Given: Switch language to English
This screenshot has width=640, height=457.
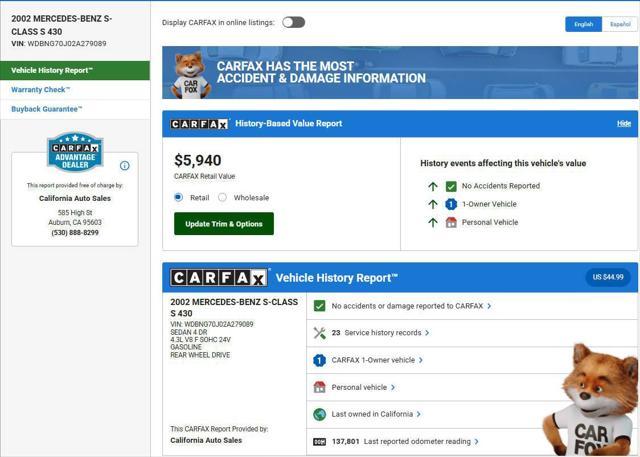Looking at the screenshot, I should pos(583,24).
